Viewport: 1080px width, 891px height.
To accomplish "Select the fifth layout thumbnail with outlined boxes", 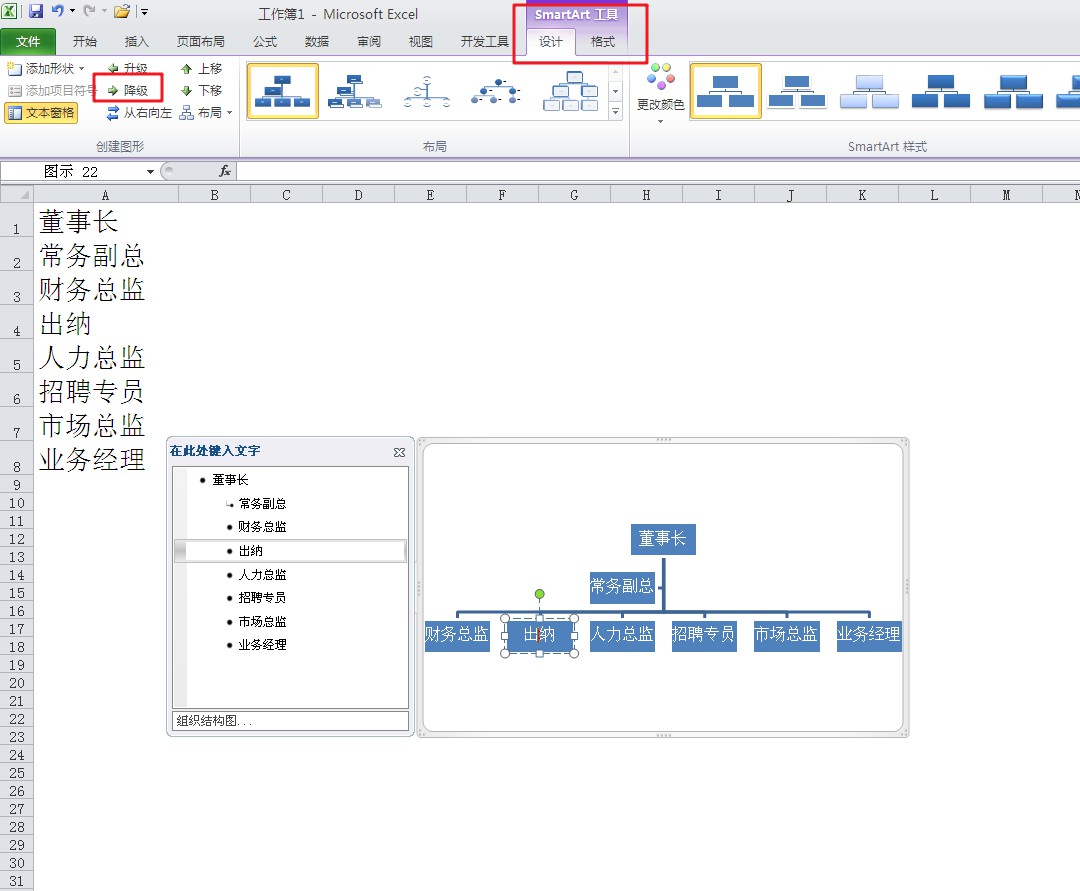I will (570, 91).
